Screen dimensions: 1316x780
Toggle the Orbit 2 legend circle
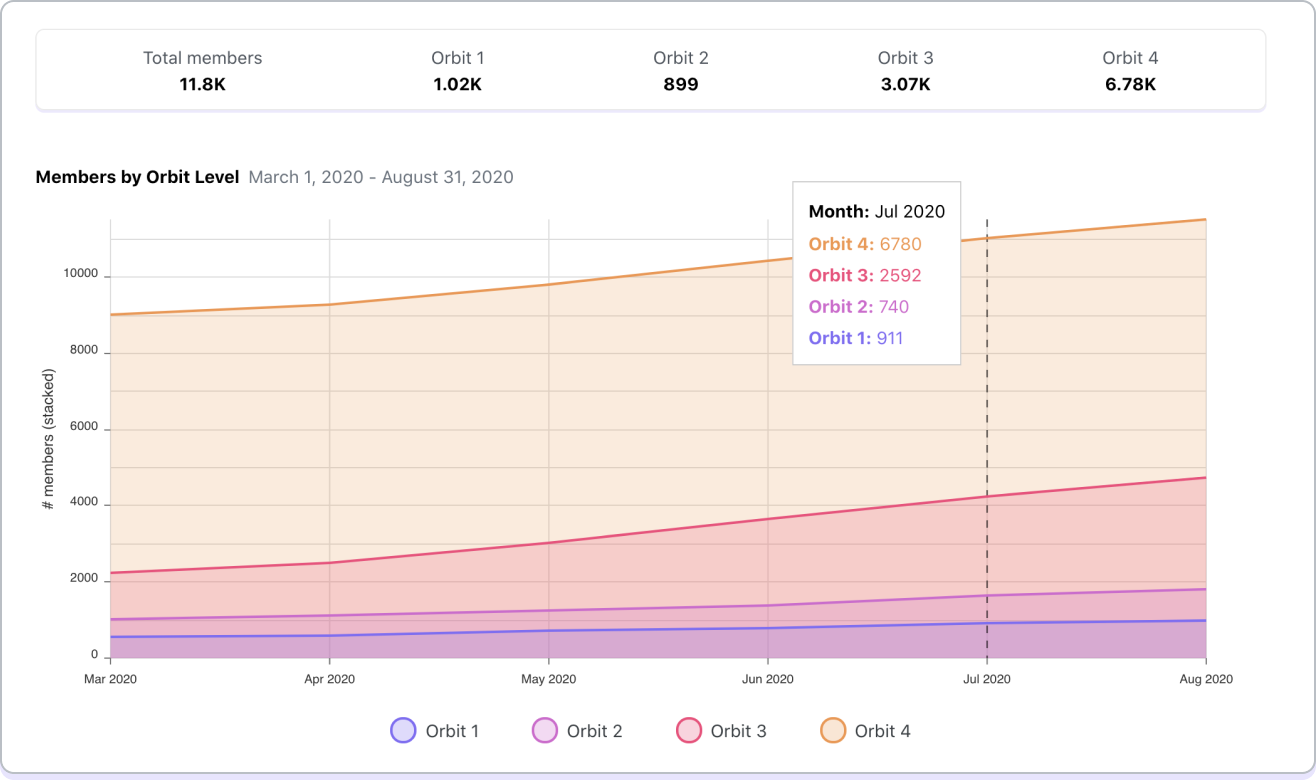click(544, 731)
